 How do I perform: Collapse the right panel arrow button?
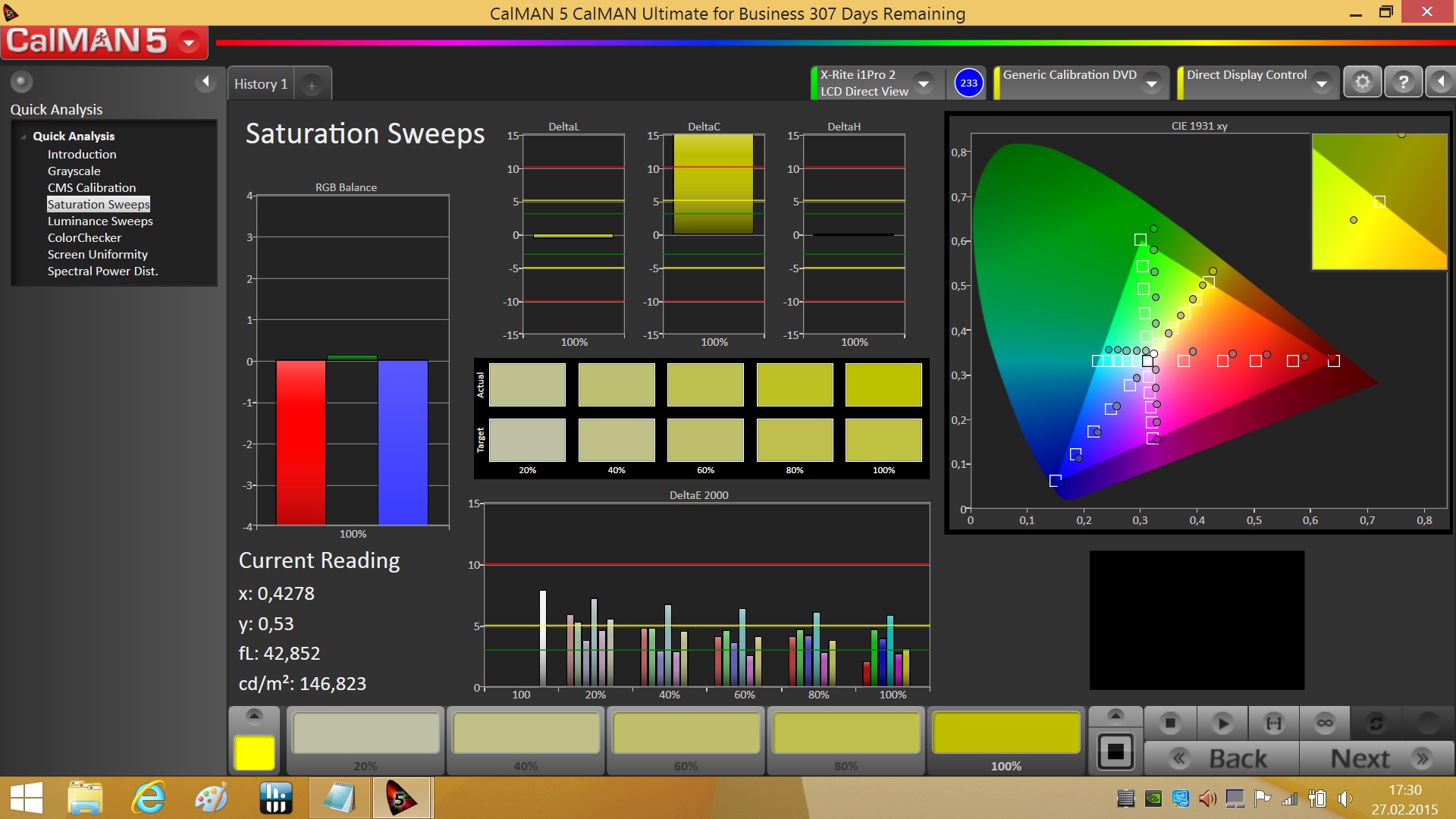pyautogui.click(x=1441, y=82)
